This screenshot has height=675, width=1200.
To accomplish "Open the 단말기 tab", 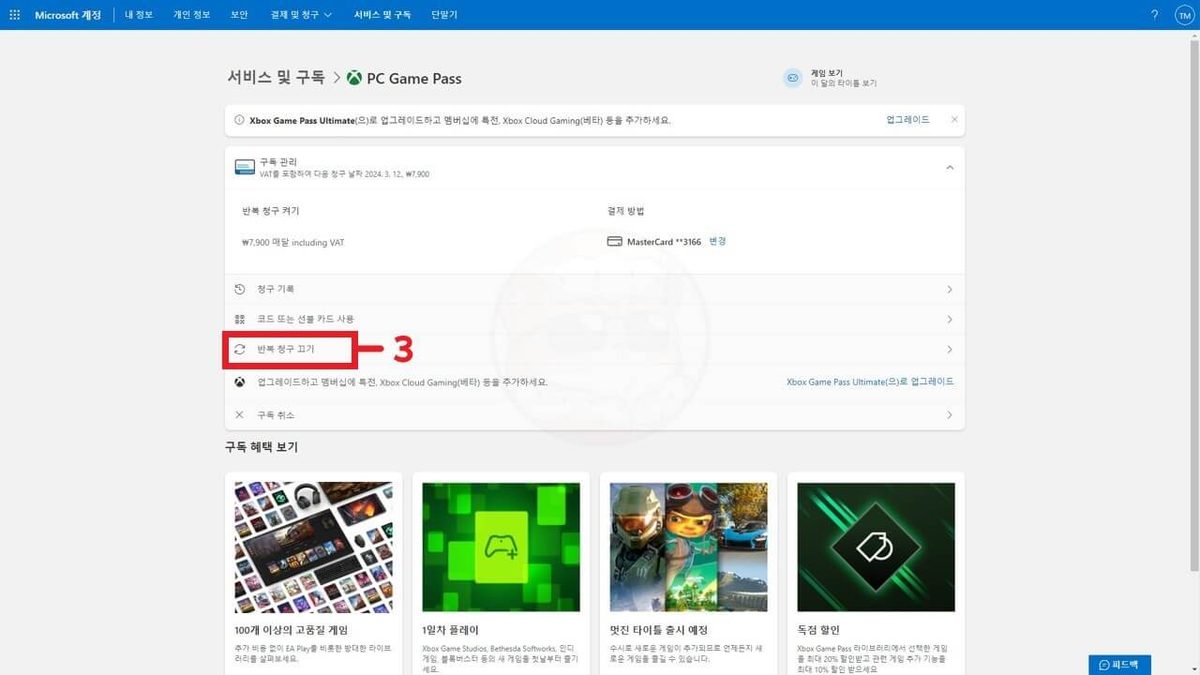I will 444,15.
